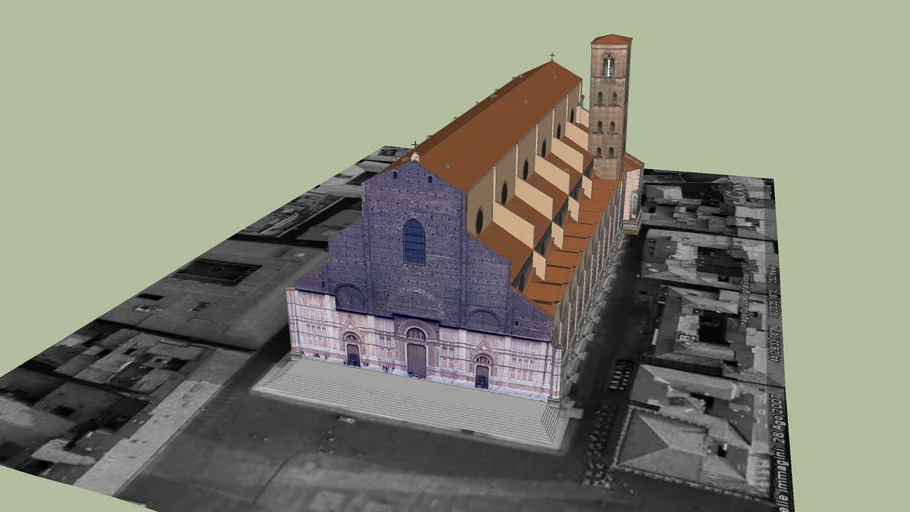
Task: Click the cross at the rear roof ridge
Action: tap(551, 56)
